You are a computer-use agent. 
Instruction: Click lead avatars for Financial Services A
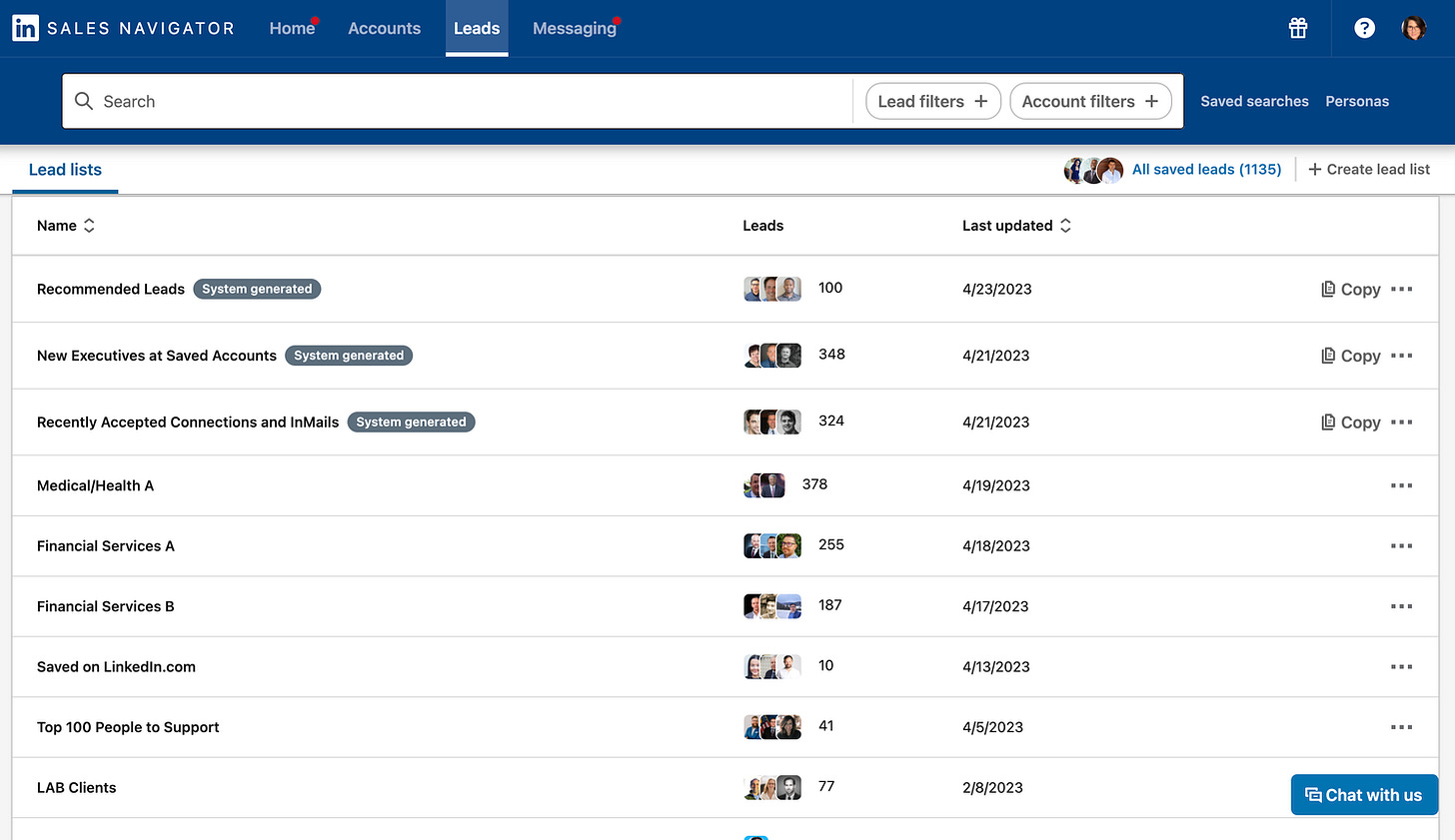pos(772,545)
